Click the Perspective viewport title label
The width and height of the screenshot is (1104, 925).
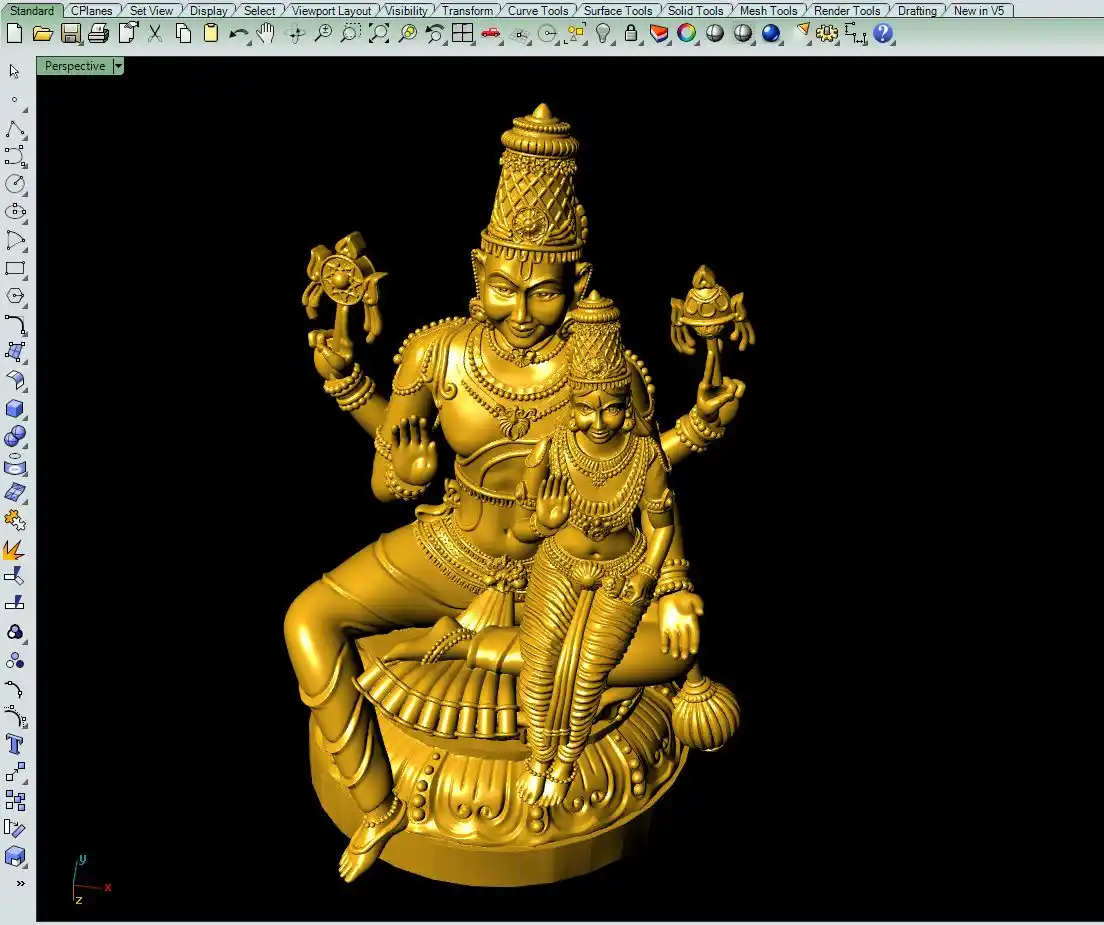click(x=75, y=66)
